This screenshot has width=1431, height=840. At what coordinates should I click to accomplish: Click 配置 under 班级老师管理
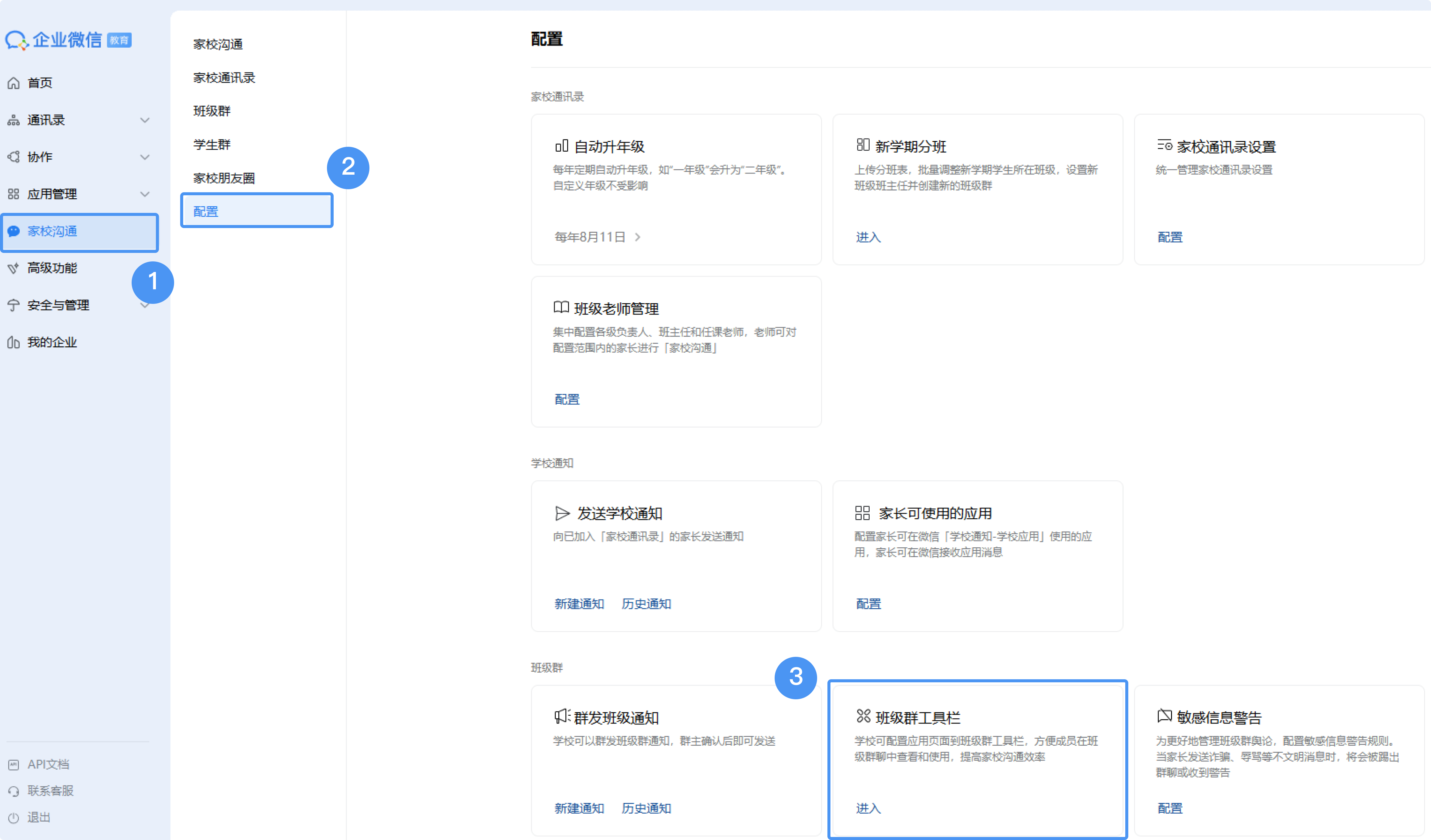tap(567, 400)
